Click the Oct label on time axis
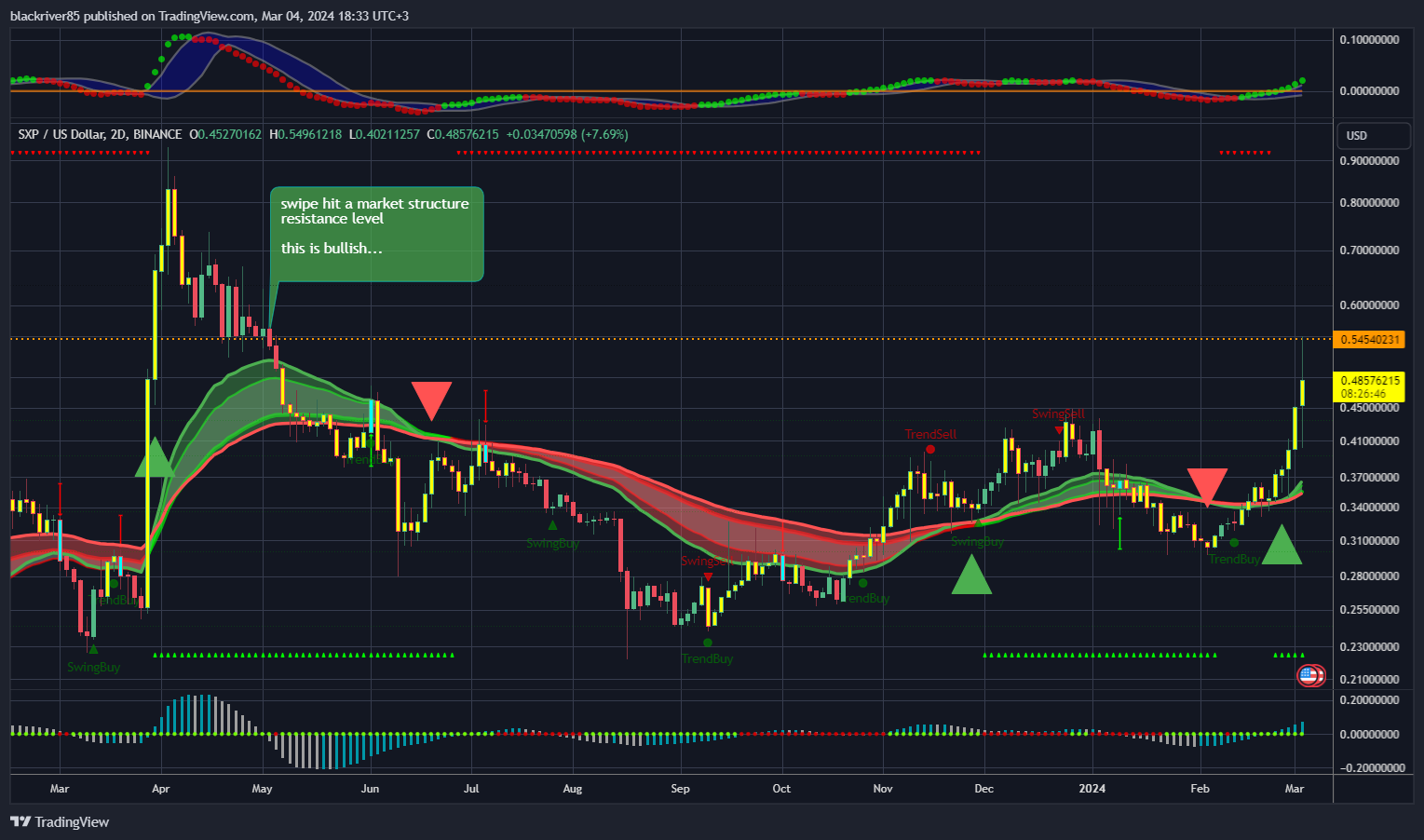Screen dimensions: 1424x840 coord(781,789)
